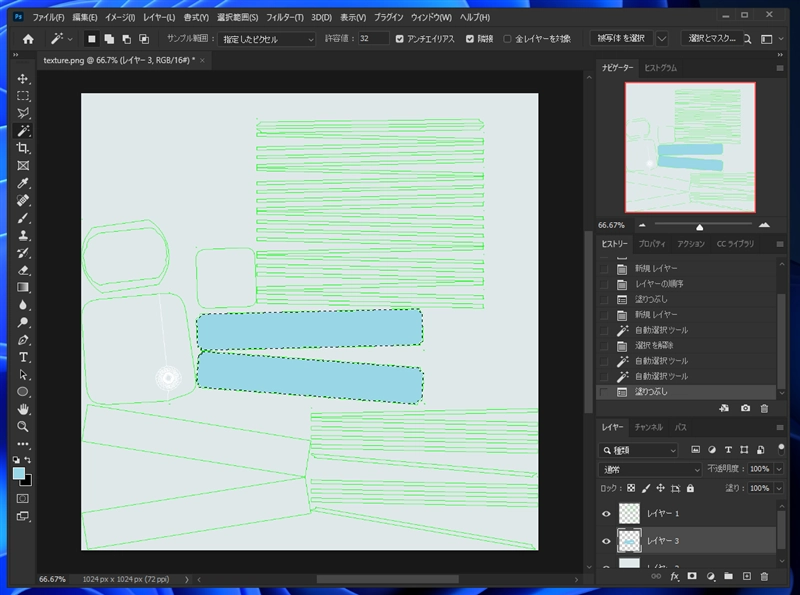Select the Crop tool

coord(23,148)
